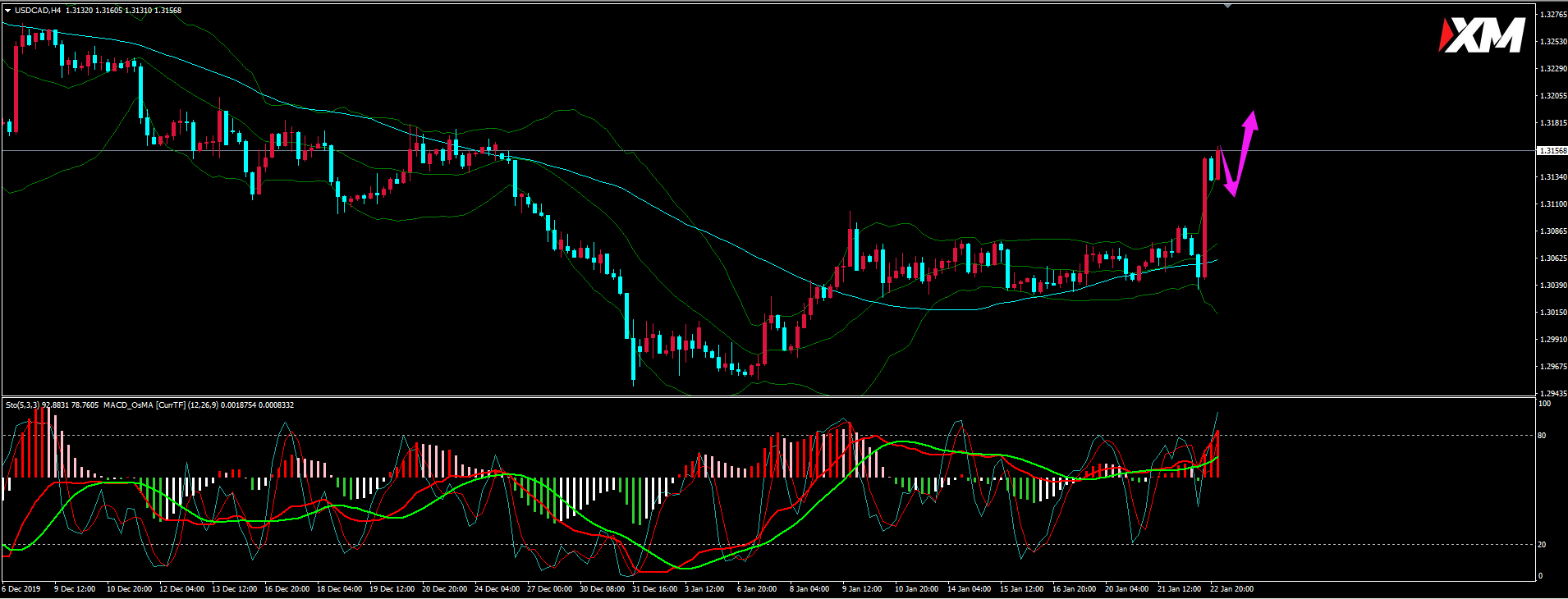Select the magenta forecast arrow head
This screenshot has width=1568, height=599.
1251,120
